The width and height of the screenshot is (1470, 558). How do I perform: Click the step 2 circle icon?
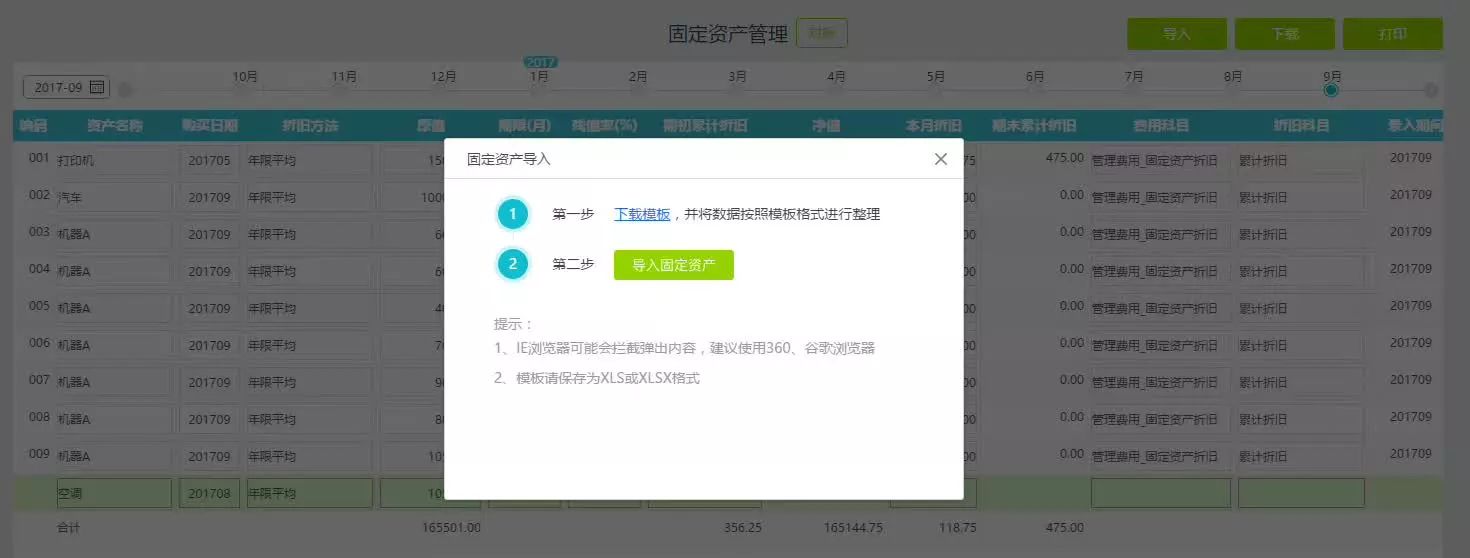pyautogui.click(x=513, y=265)
